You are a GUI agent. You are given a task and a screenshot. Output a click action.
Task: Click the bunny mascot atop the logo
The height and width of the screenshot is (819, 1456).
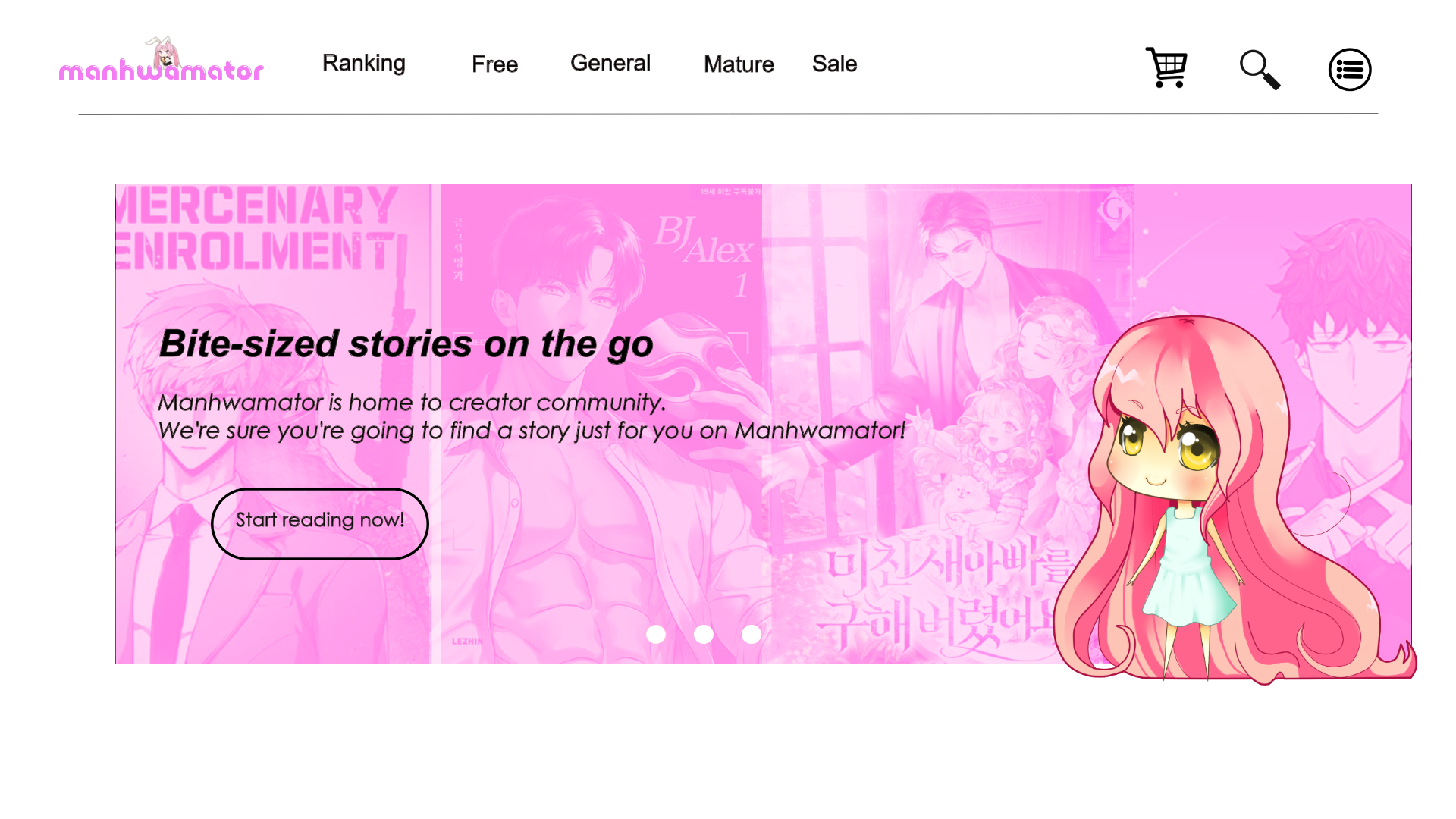pyautogui.click(x=163, y=52)
